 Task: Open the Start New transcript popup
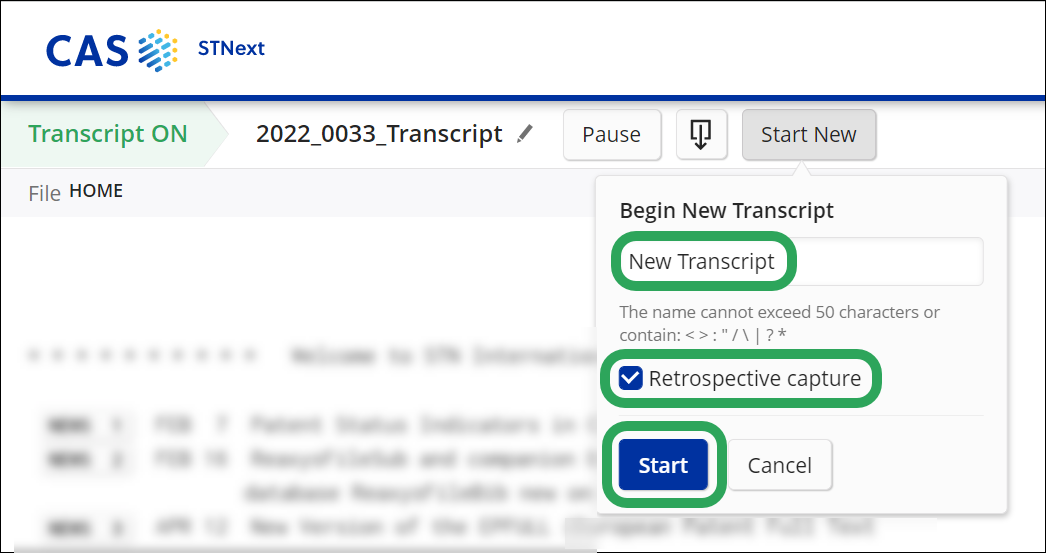[809, 135]
